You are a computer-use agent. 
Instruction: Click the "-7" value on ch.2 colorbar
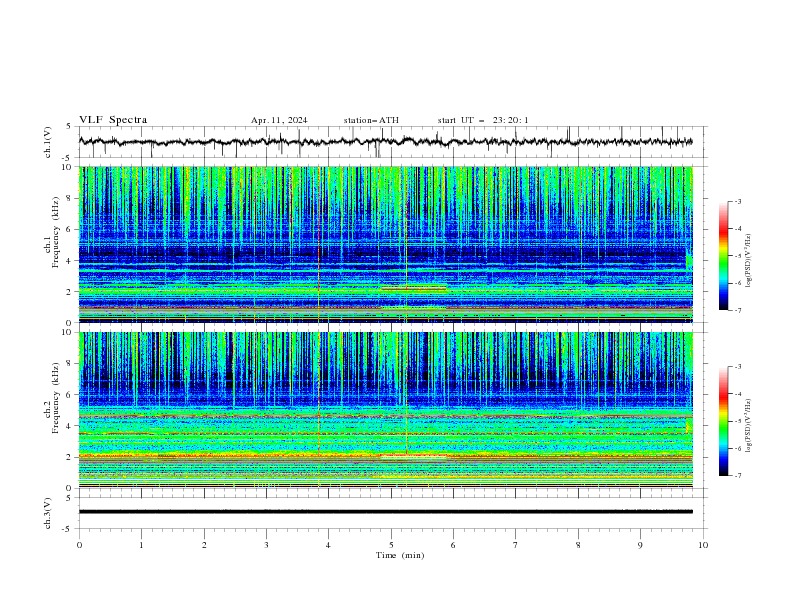click(x=738, y=476)
